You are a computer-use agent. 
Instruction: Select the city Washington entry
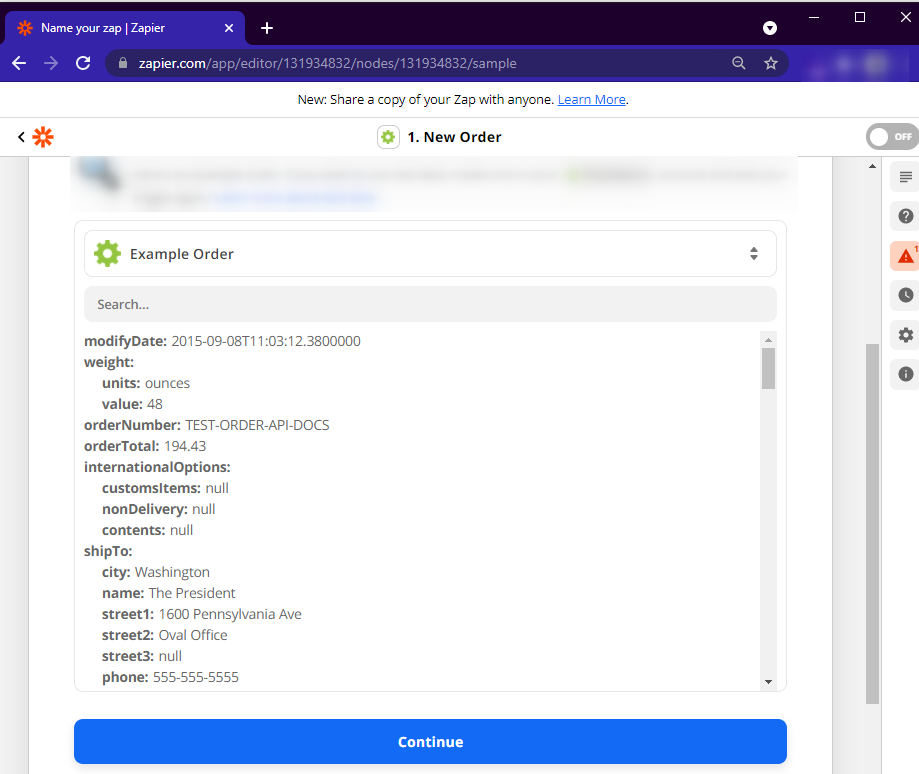(156, 572)
